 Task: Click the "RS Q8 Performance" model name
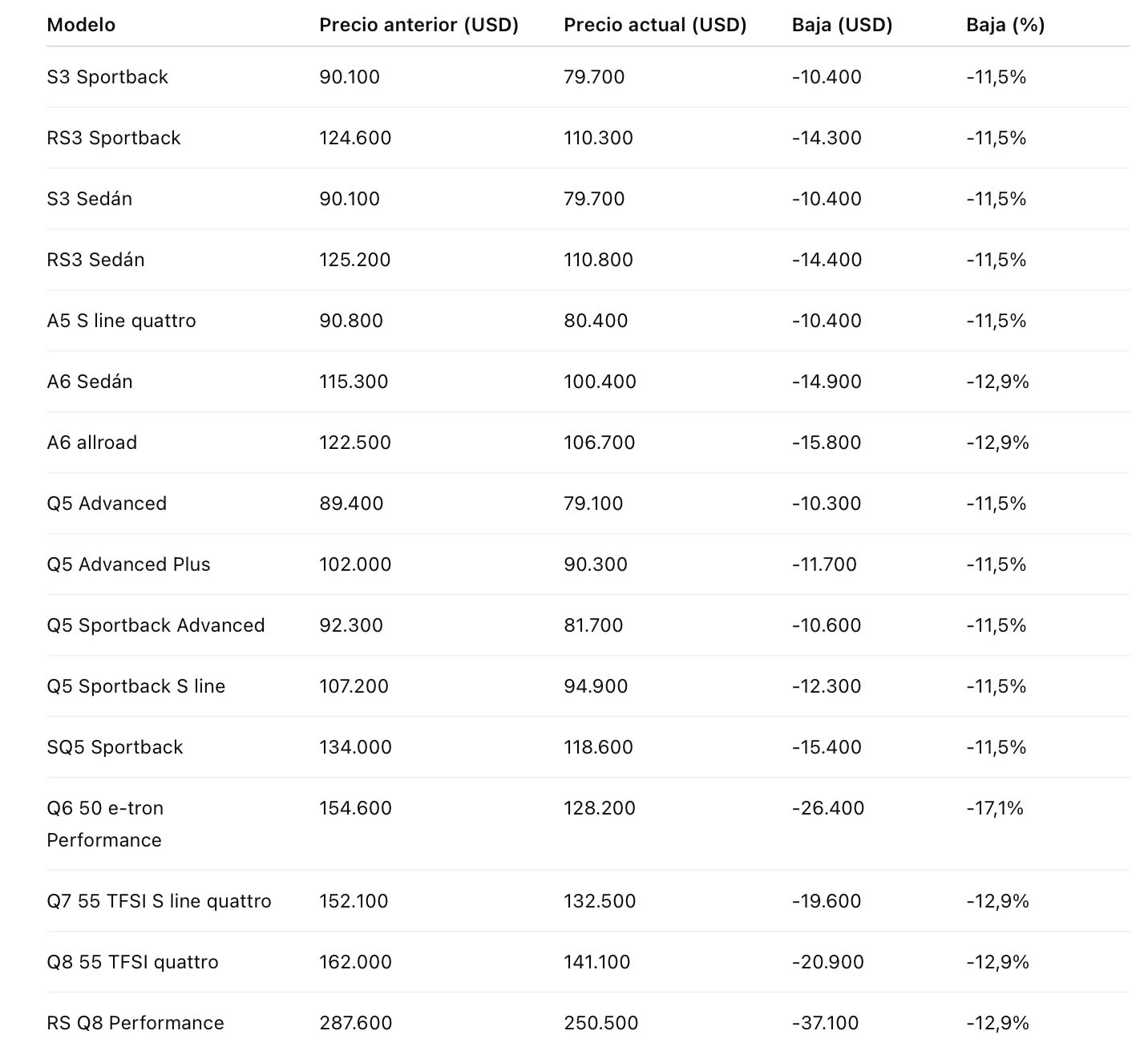135,1023
